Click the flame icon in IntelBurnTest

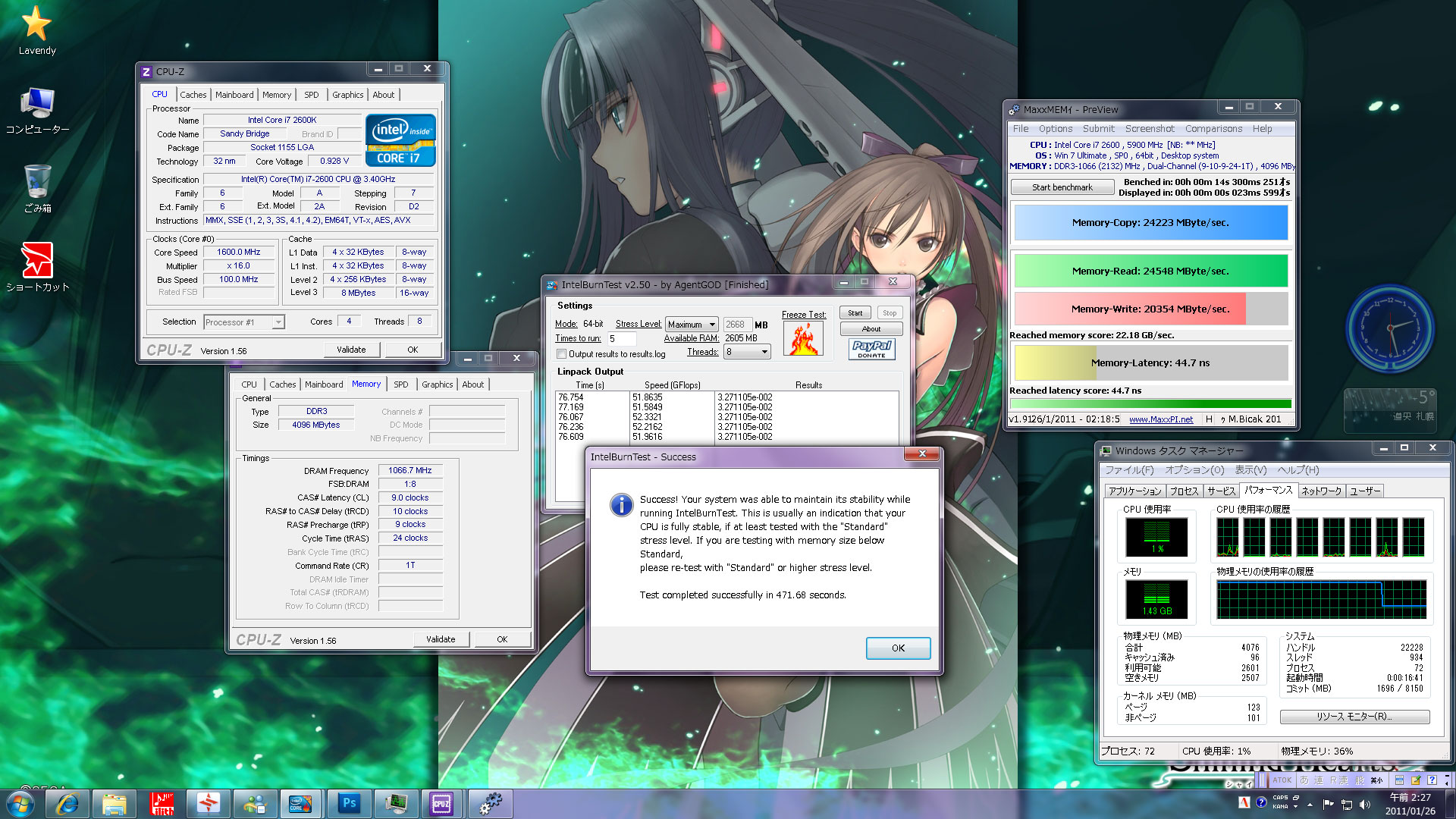tap(803, 339)
